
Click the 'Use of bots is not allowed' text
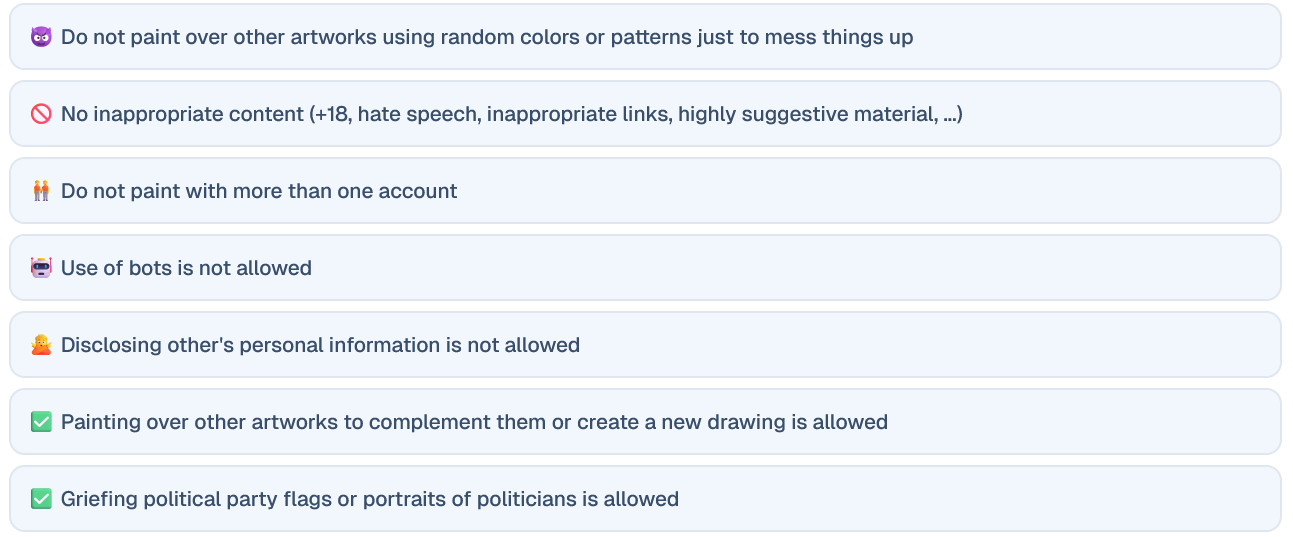pyautogui.click(x=186, y=268)
